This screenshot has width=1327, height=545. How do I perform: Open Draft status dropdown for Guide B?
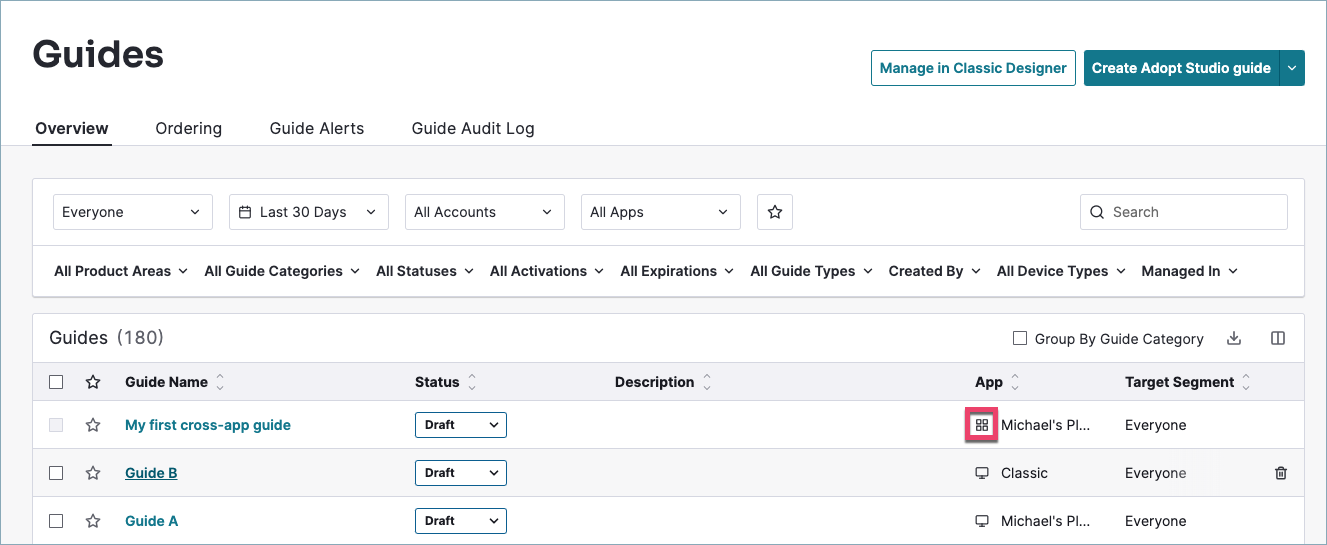pos(461,473)
